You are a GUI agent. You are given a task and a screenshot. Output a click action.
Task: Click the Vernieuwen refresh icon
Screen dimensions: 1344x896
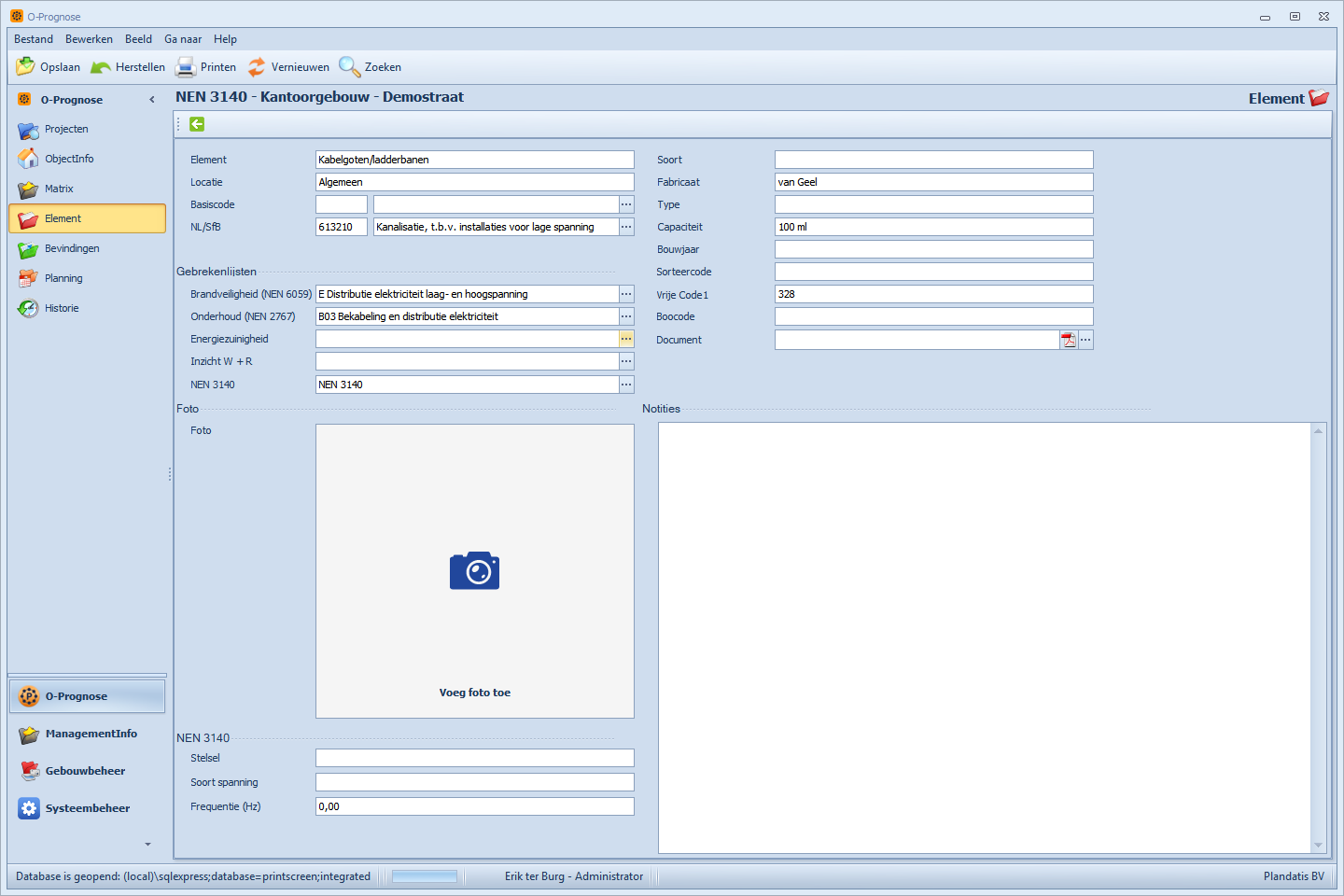pos(257,67)
